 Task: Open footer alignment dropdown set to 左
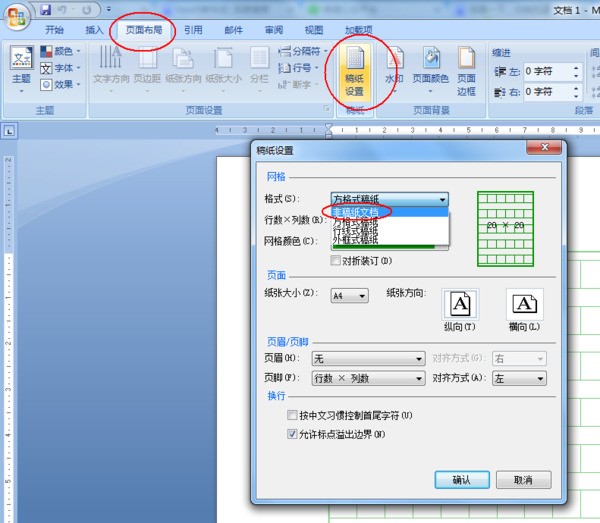tap(519, 378)
